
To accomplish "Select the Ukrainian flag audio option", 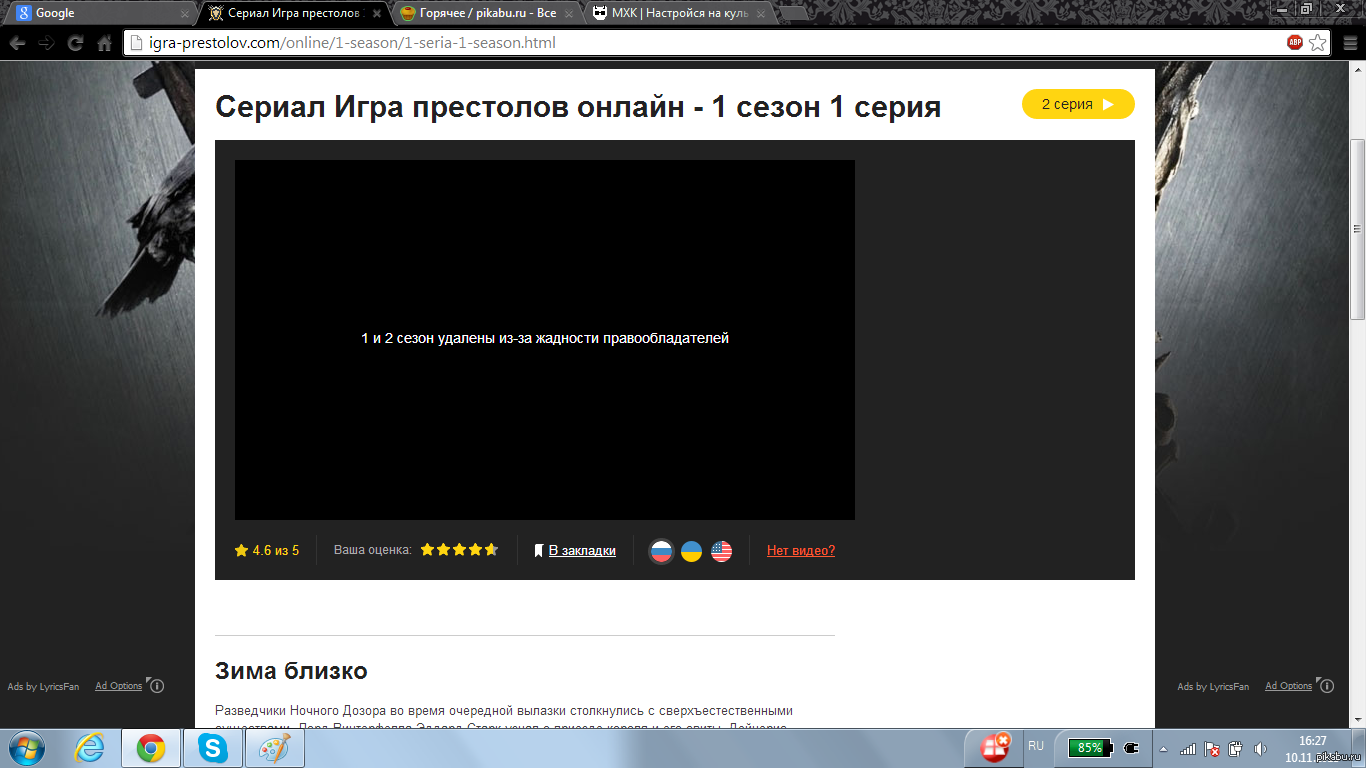I will click(691, 551).
